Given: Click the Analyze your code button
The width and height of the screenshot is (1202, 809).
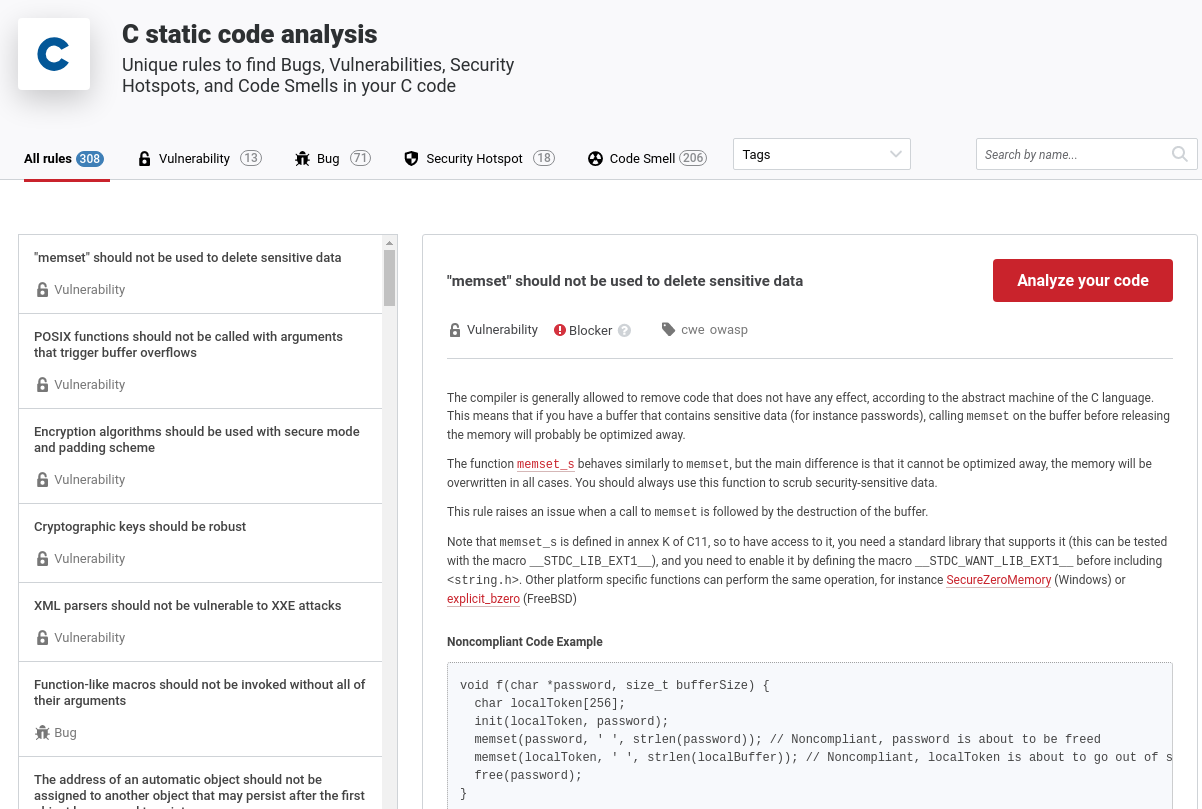Looking at the screenshot, I should click(1082, 280).
